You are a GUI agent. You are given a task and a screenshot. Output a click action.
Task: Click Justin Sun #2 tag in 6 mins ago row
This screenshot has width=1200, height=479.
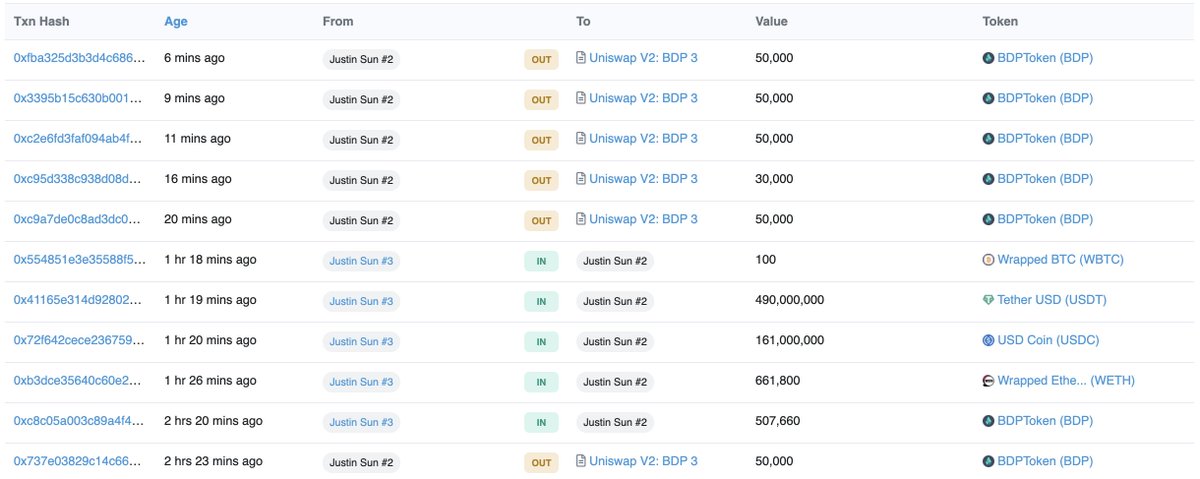[362, 60]
